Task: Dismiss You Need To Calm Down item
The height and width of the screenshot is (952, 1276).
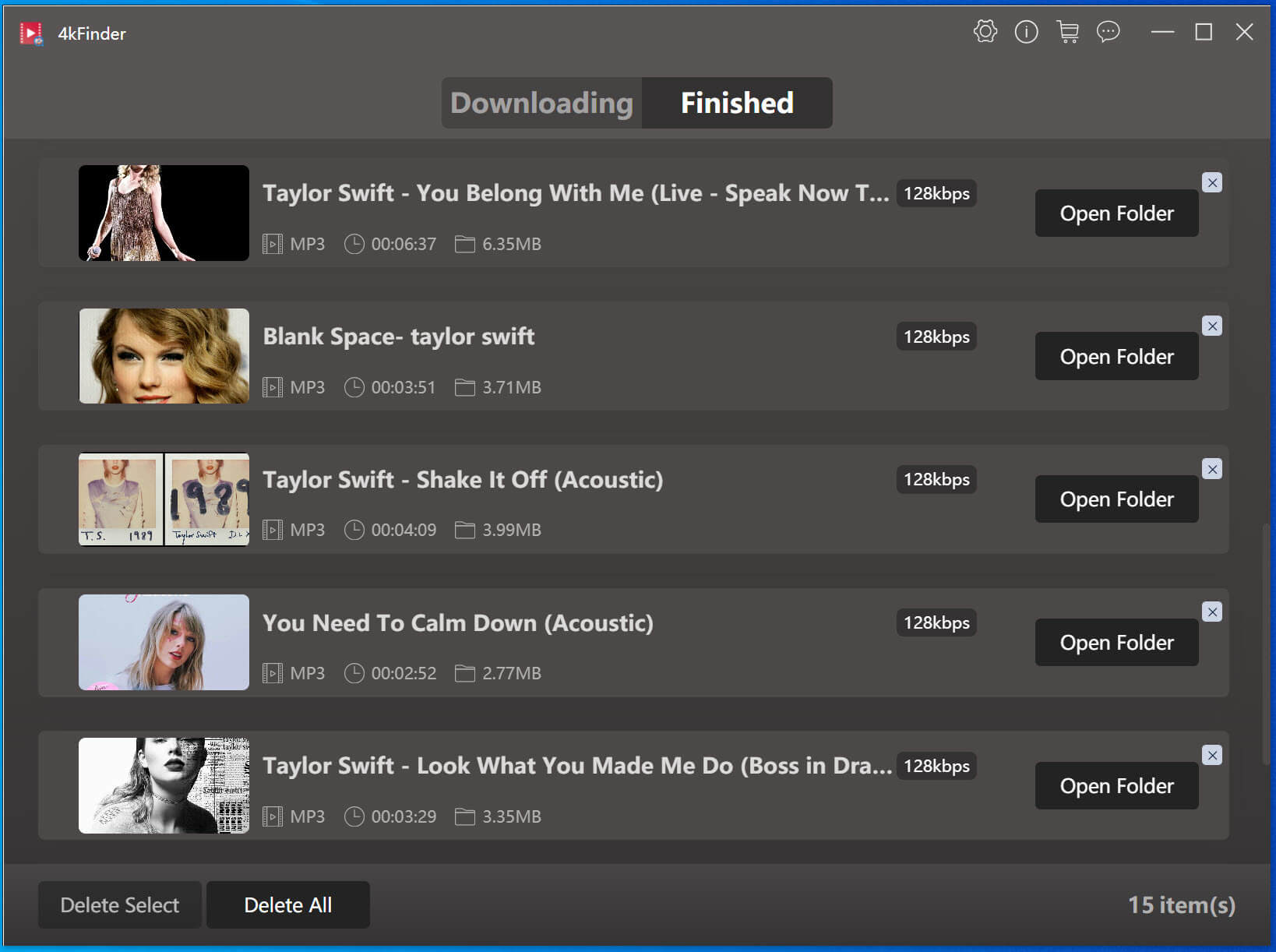Action: tap(1212, 612)
